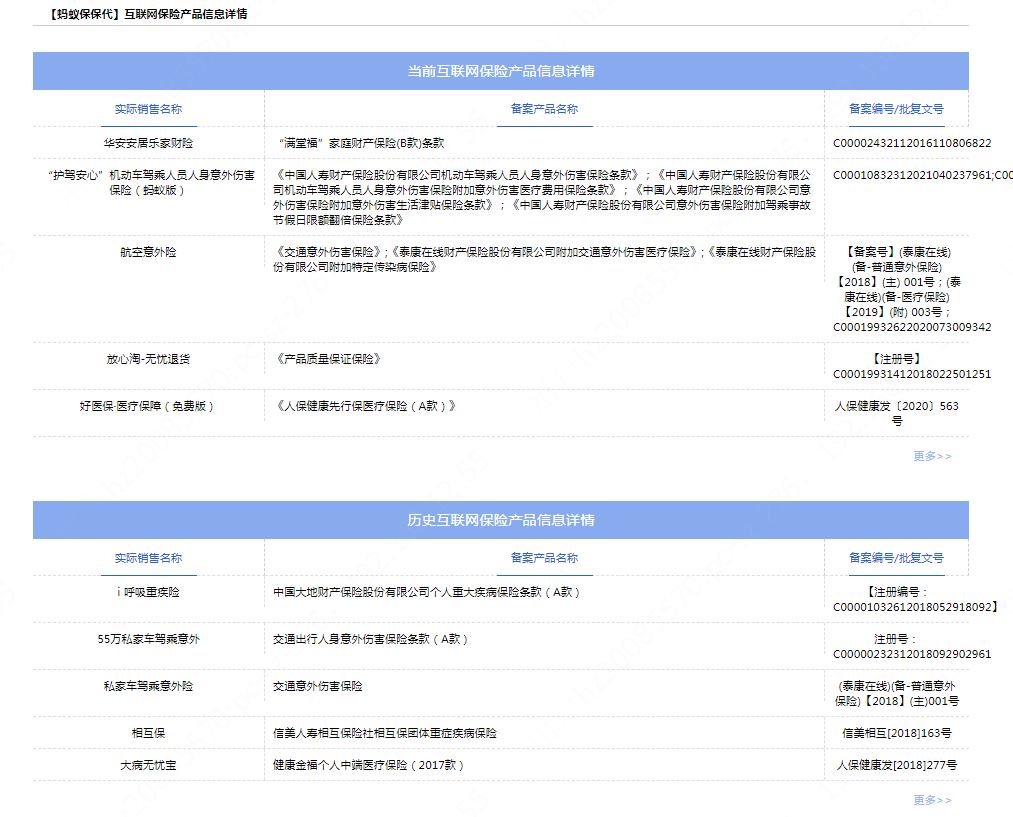The image size is (1013, 817).
Task: Click 健康金福个人中端医疗保险（2017款） cell
Action: (368, 765)
